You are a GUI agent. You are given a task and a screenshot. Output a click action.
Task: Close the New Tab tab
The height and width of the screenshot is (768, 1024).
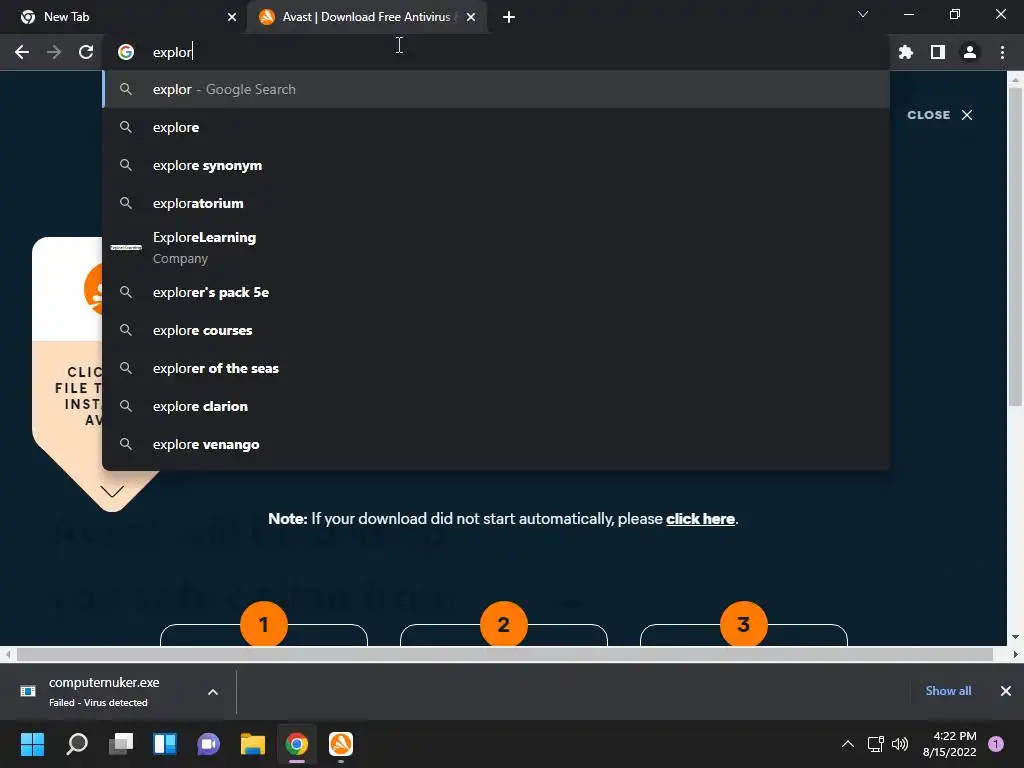(x=232, y=17)
